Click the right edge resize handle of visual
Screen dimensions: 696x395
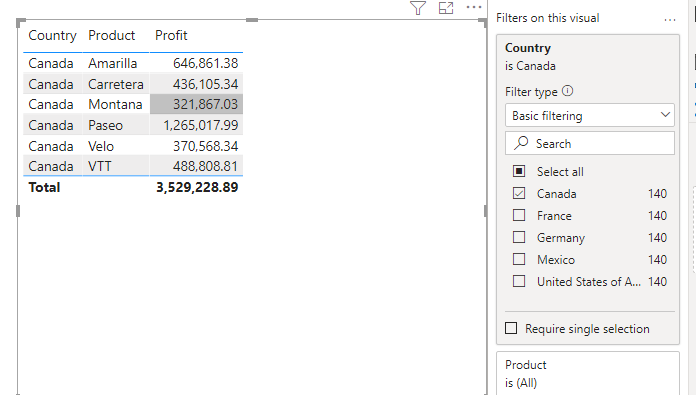point(485,211)
